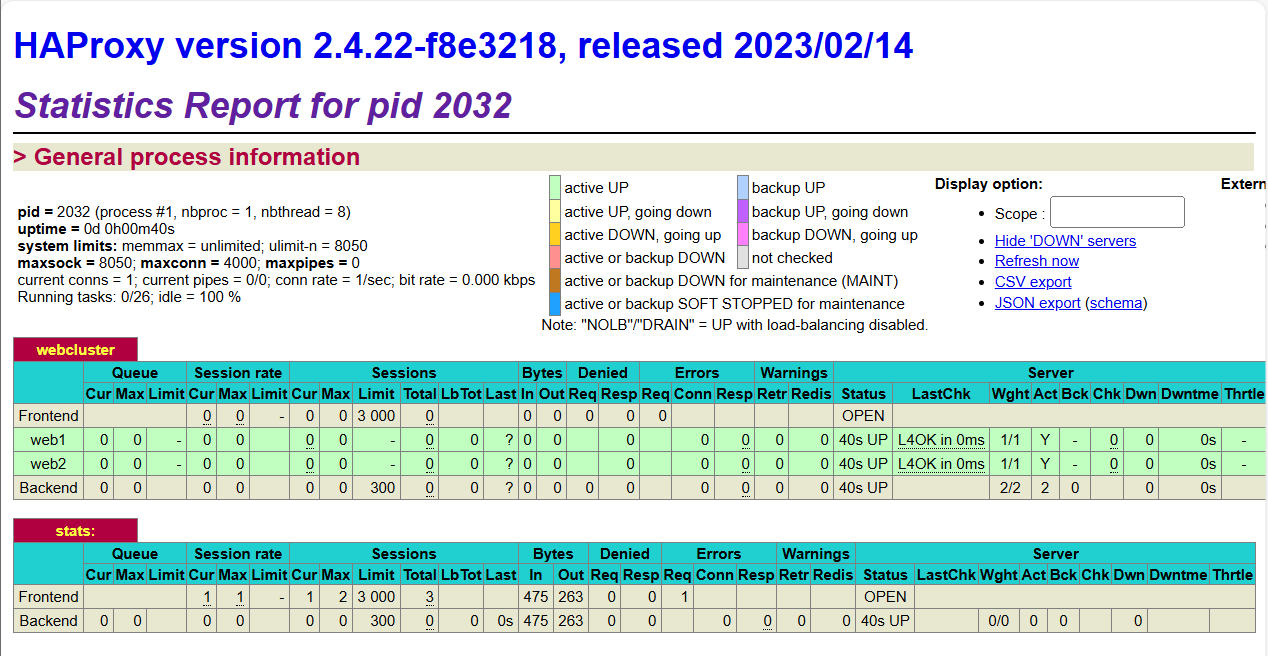
Task: Click the webcluster Dwntme column header
Action: pos(1190,394)
